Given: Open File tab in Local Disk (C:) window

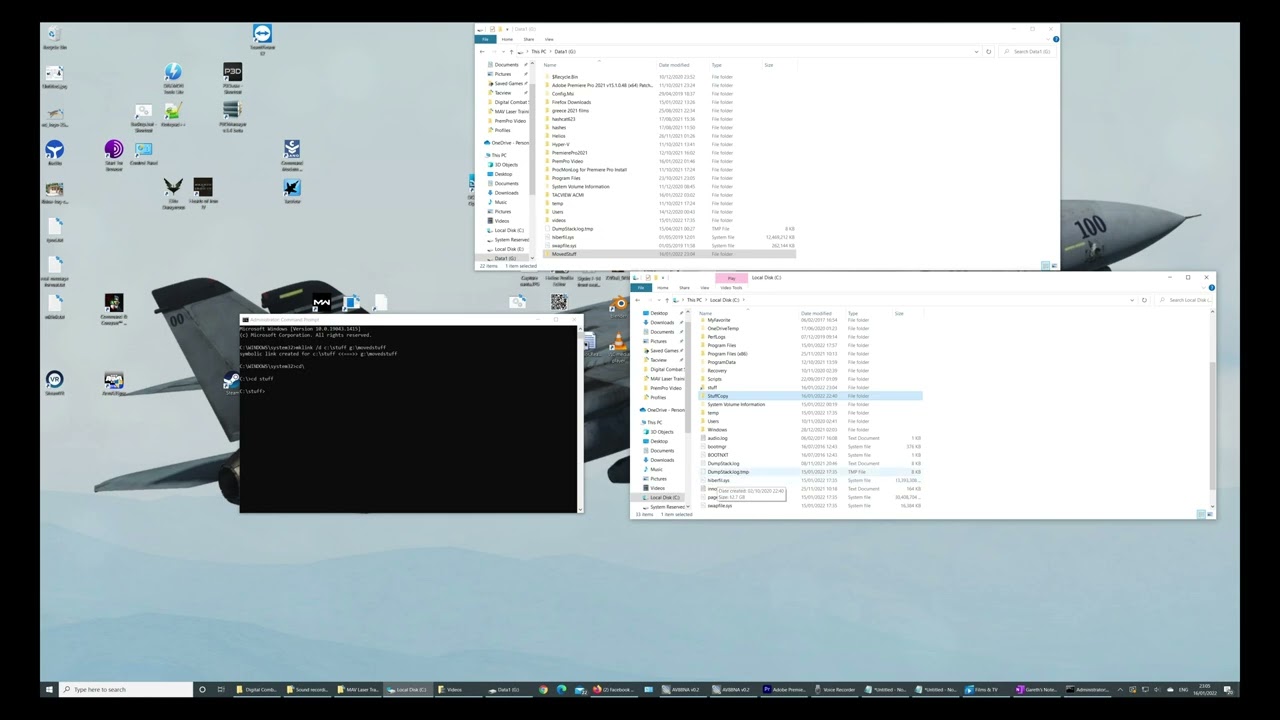Looking at the screenshot, I should click(x=641, y=288).
